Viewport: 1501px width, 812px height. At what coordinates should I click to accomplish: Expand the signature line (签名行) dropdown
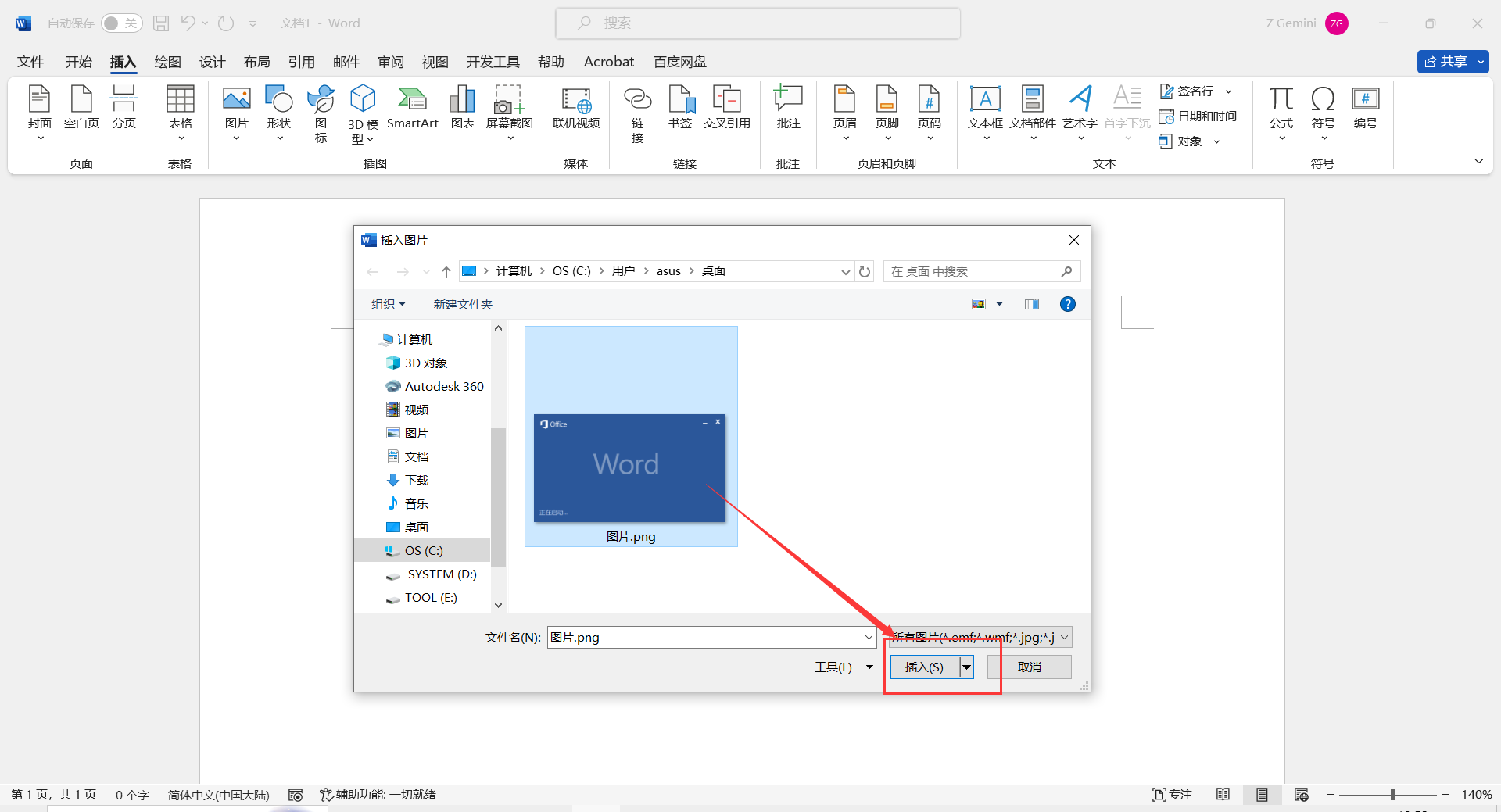[1228, 91]
